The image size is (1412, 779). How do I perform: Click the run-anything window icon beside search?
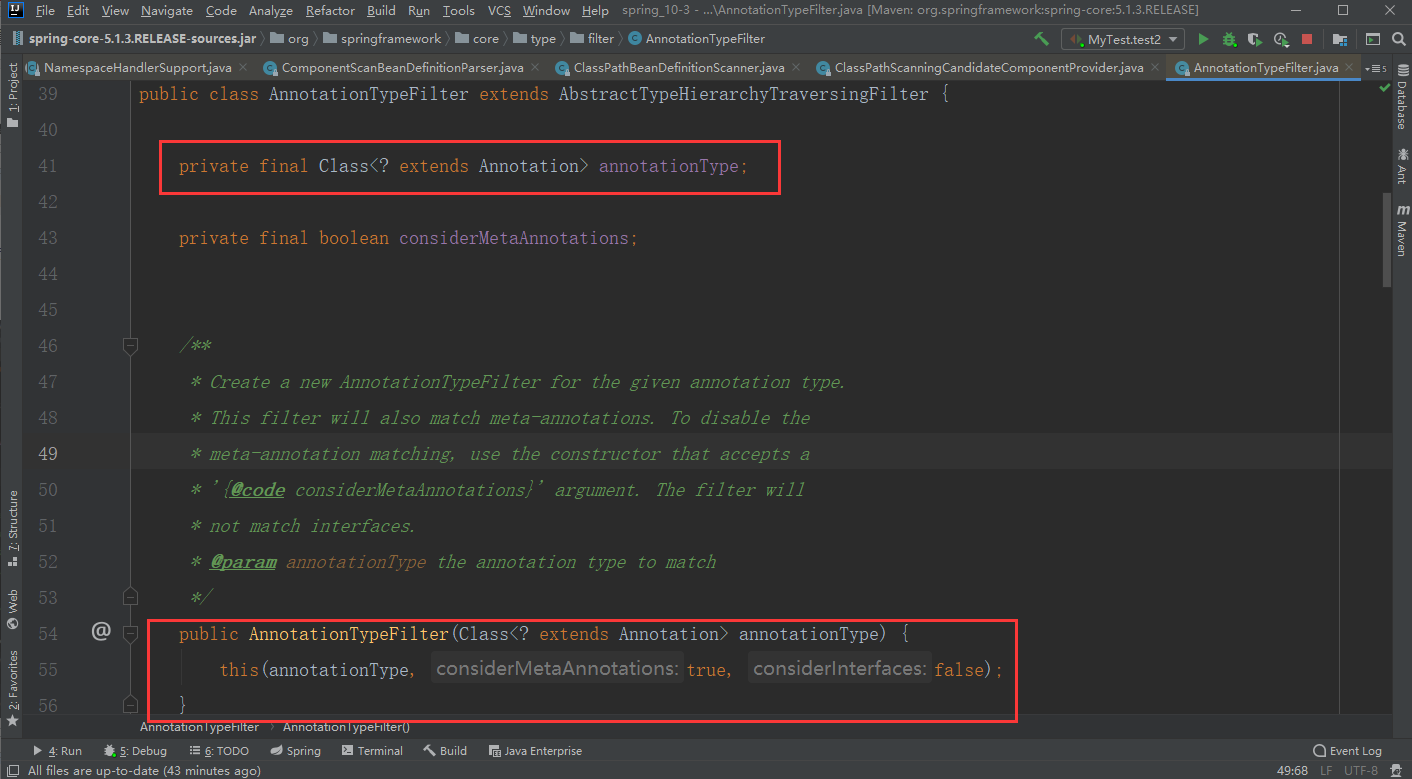(x=1373, y=39)
